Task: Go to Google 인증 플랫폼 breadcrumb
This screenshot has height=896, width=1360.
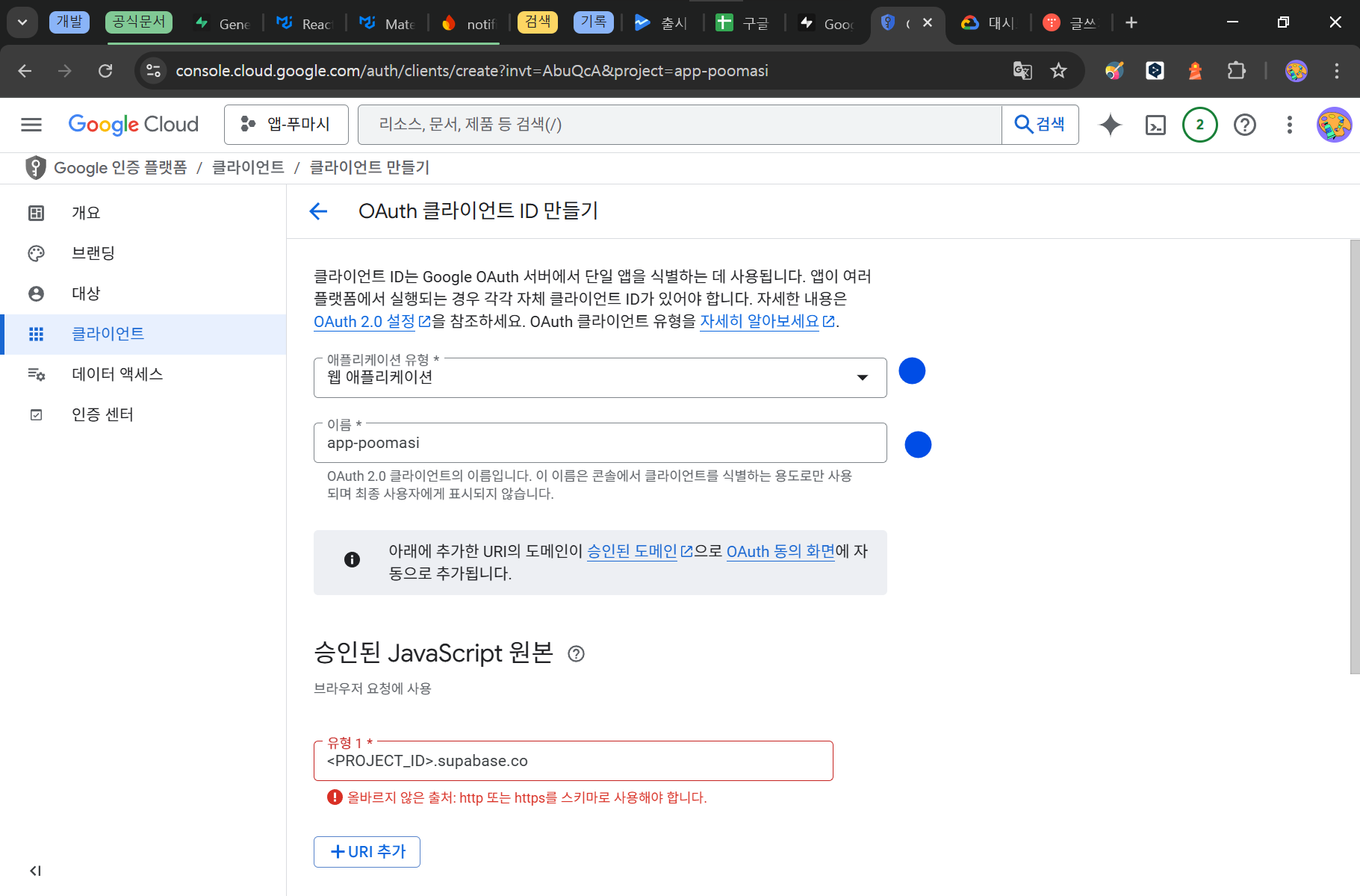Action: [x=120, y=168]
